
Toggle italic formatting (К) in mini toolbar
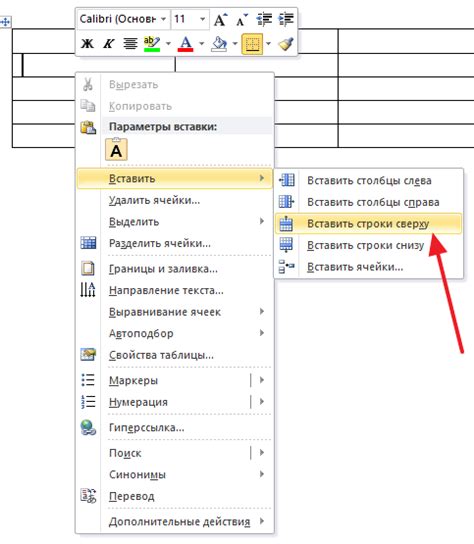click(109, 44)
